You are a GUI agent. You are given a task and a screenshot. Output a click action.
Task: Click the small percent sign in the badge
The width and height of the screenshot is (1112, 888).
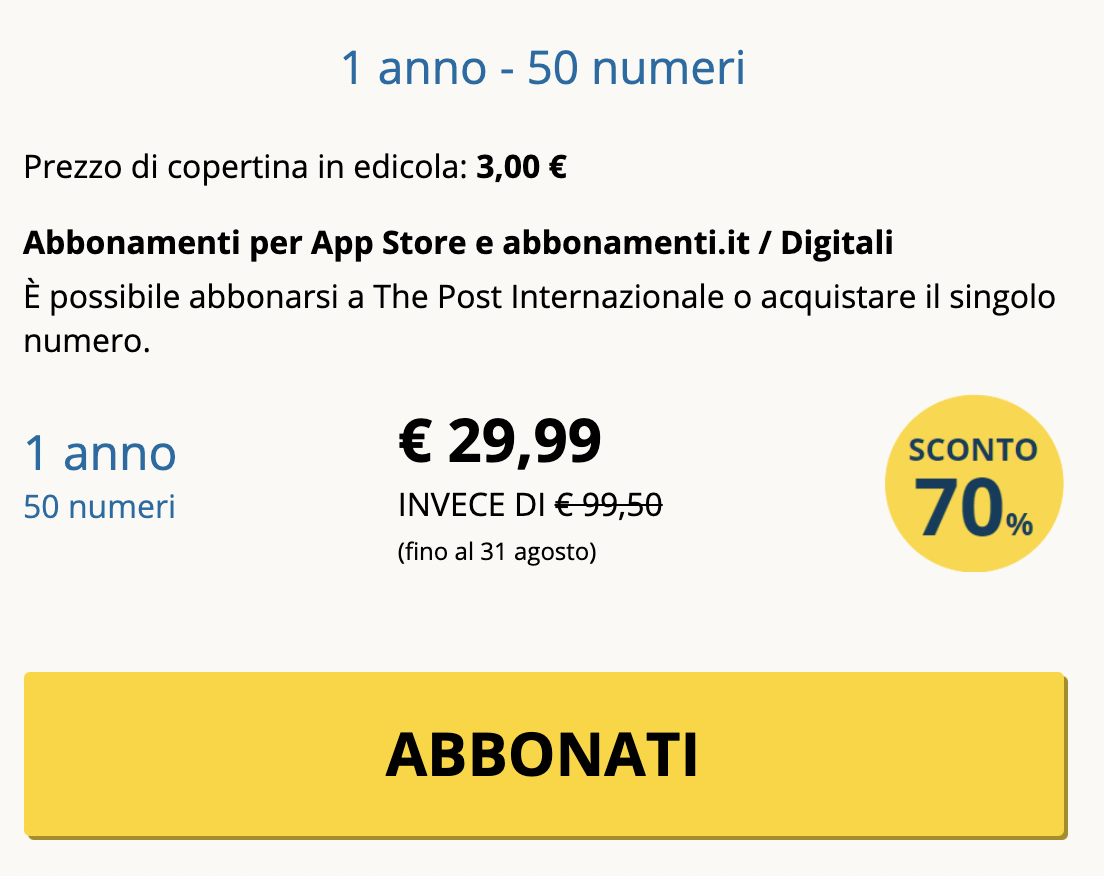click(1020, 524)
